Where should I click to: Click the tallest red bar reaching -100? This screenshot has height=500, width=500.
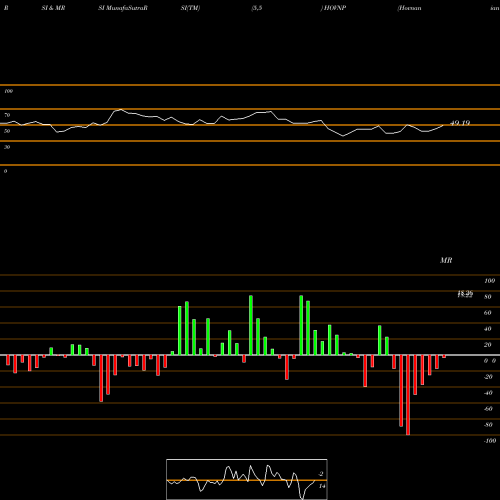(408, 395)
